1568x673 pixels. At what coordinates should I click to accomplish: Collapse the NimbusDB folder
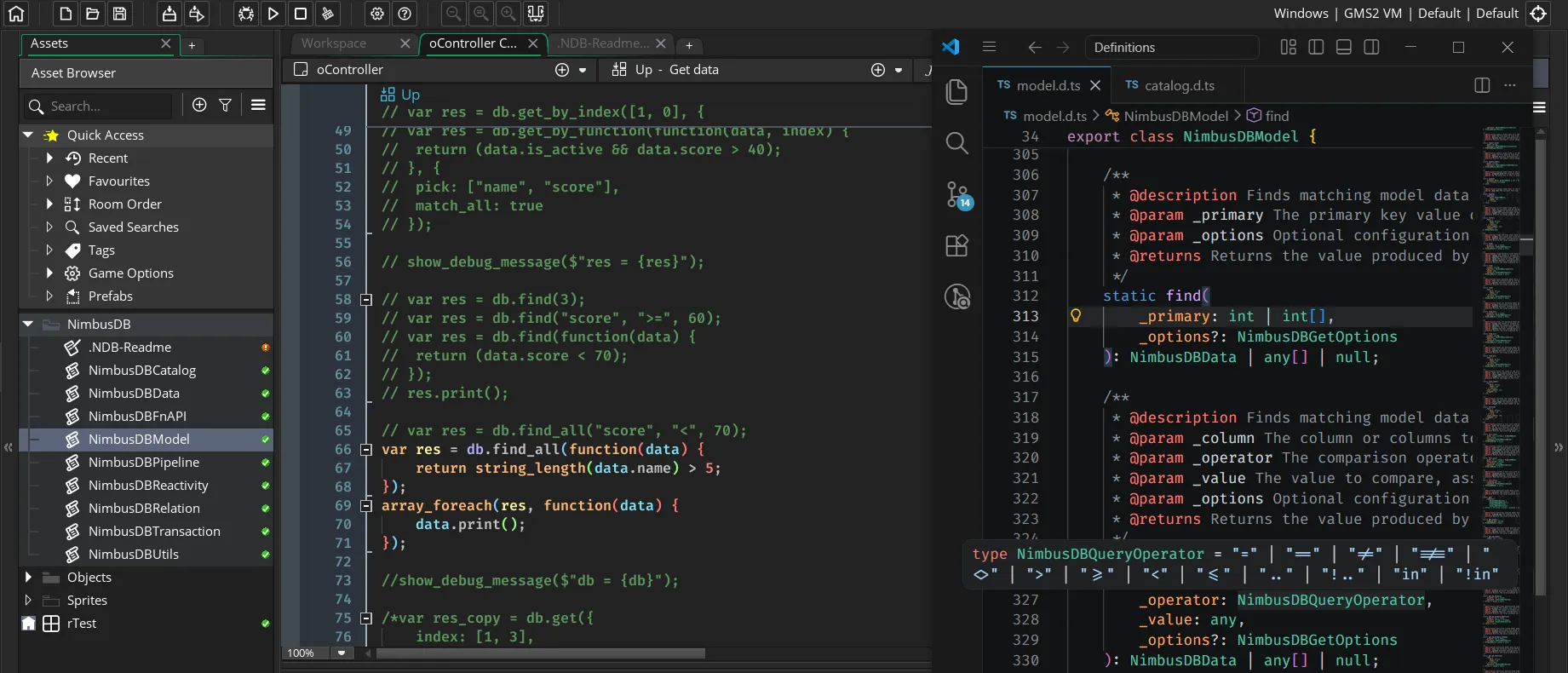28,324
